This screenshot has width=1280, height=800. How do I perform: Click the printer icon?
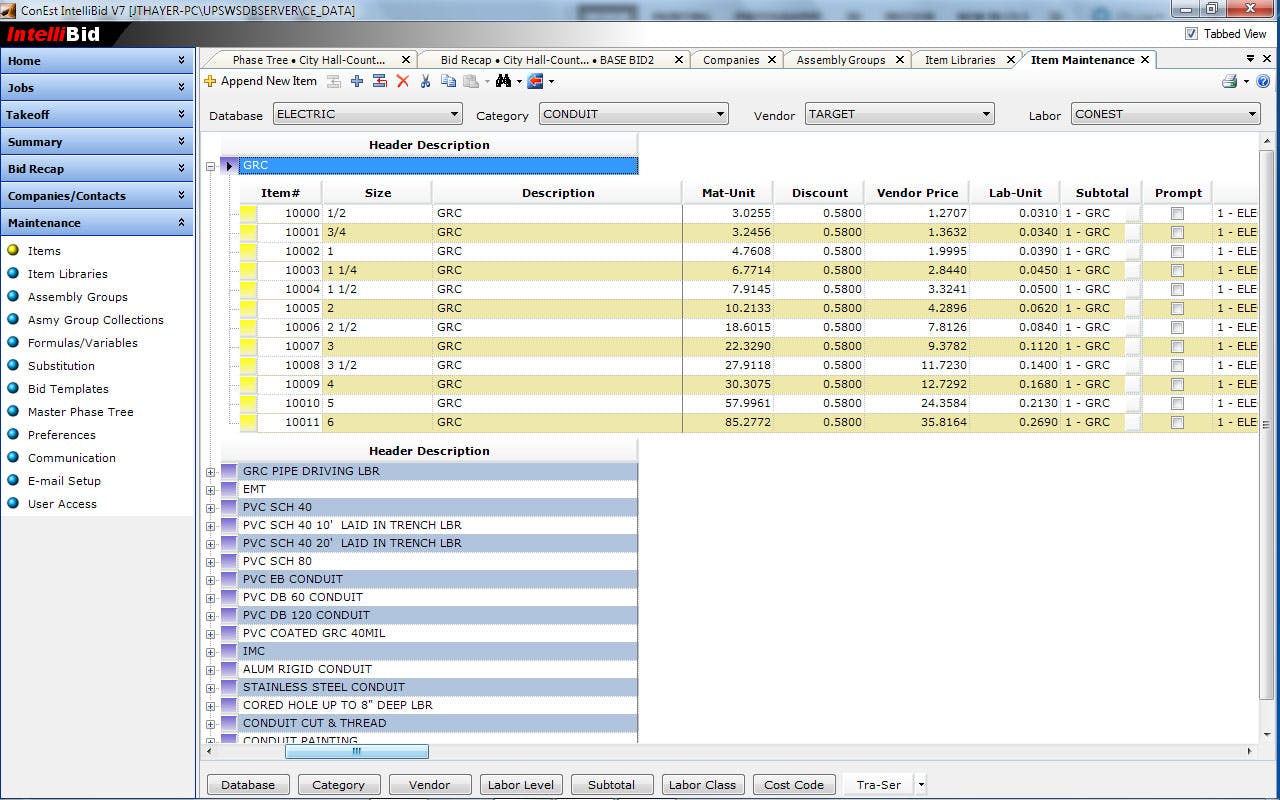pyautogui.click(x=1230, y=81)
